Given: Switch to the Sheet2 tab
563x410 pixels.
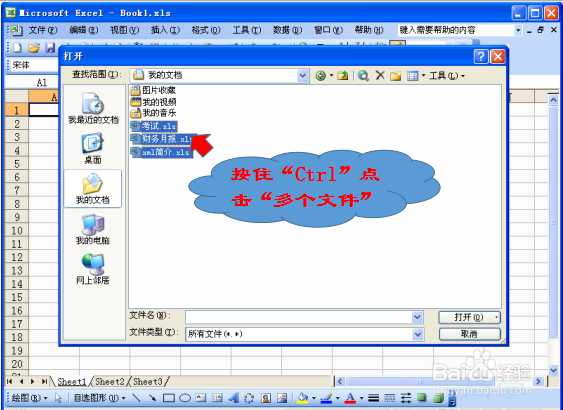Looking at the screenshot, I should click(x=110, y=381).
